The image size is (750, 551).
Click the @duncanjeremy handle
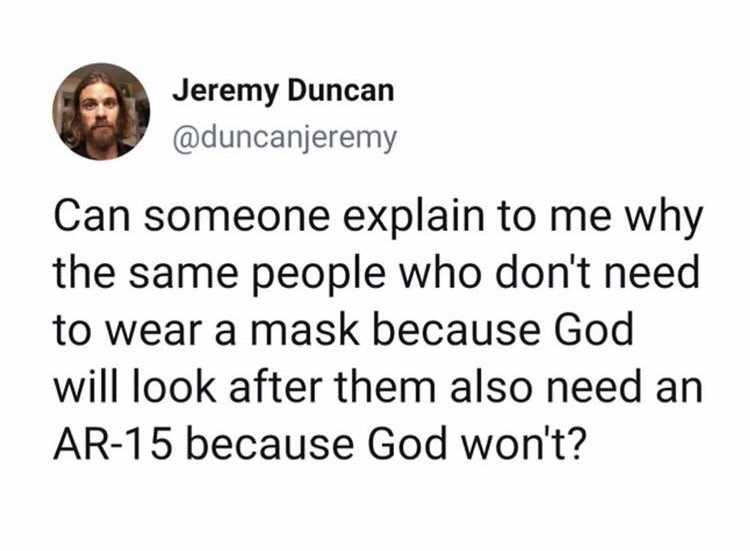pos(284,133)
